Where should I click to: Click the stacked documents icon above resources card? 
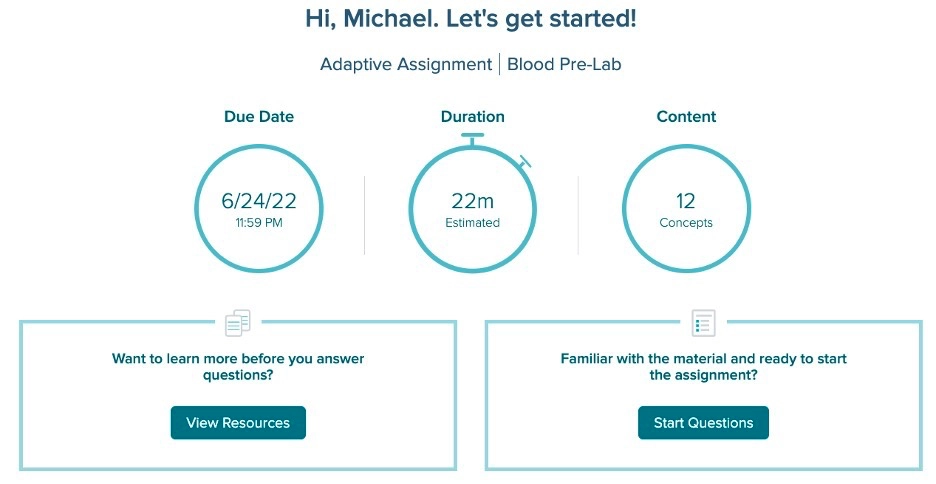pyautogui.click(x=238, y=323)
